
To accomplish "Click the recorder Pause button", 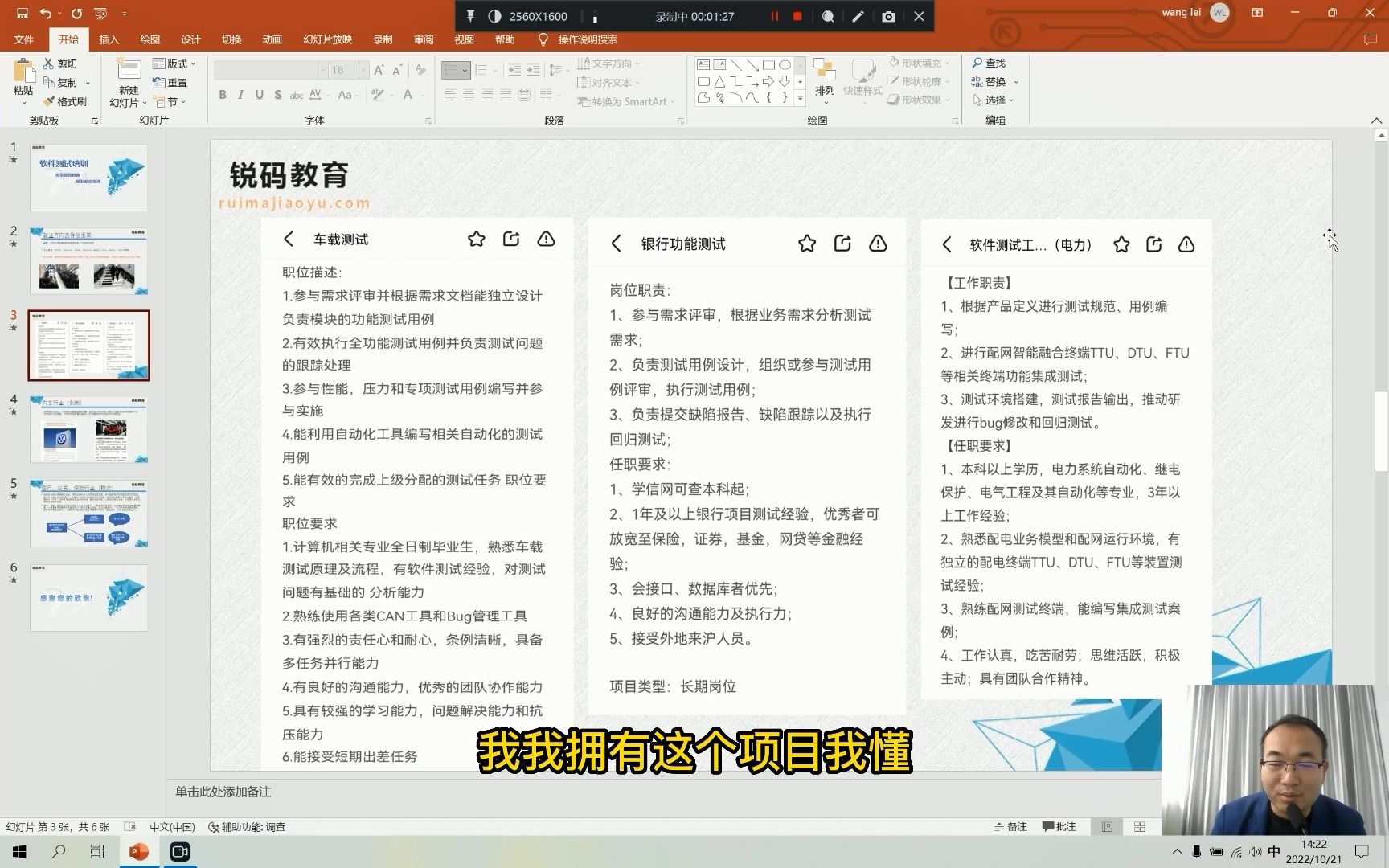I will (774, 16).
